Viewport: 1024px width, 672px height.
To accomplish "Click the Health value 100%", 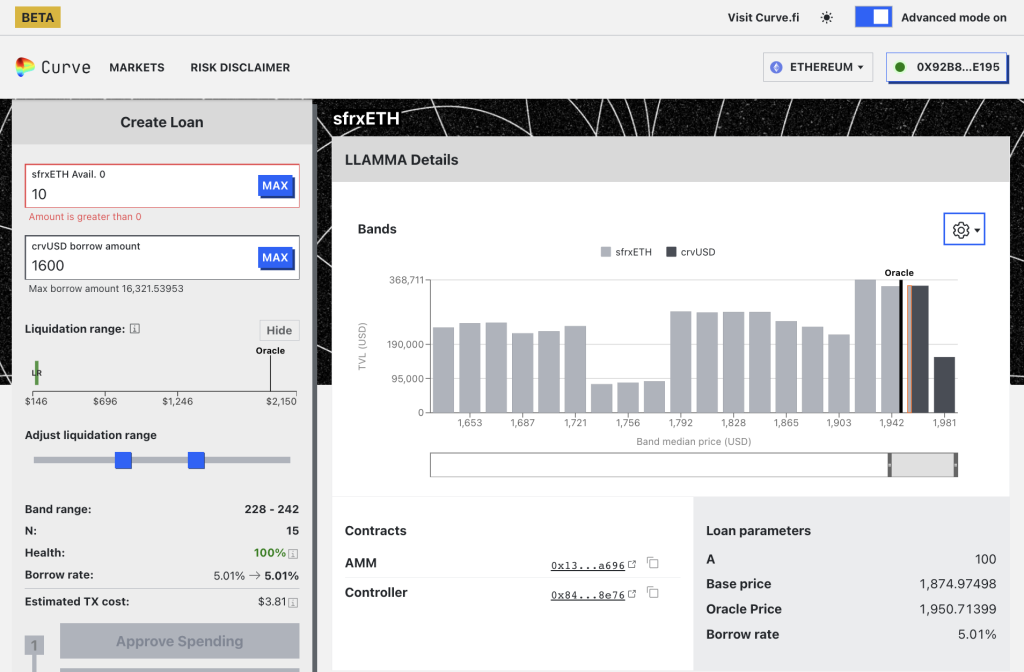I will [270, 553].
